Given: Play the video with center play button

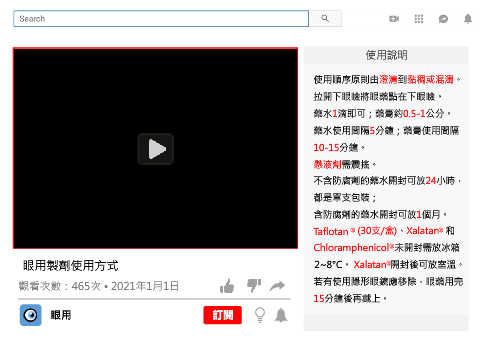Looking at the screenshot, I should (156, 149).
